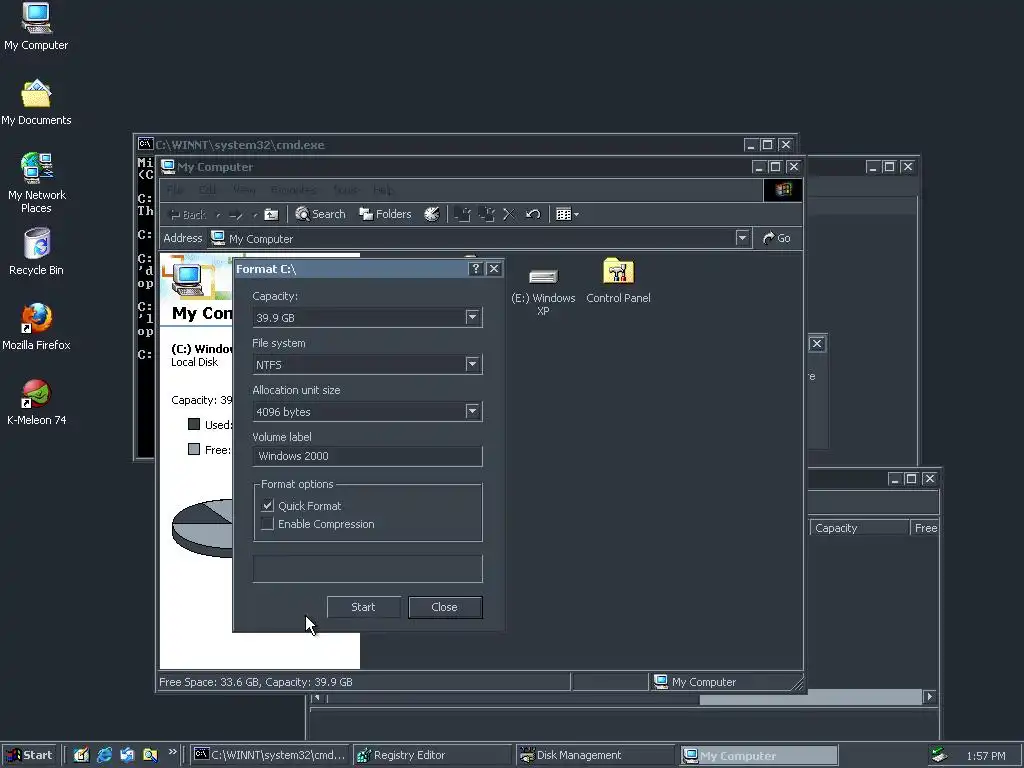Click the first Quick Launch icon after Start

click(x=81, y=755)
